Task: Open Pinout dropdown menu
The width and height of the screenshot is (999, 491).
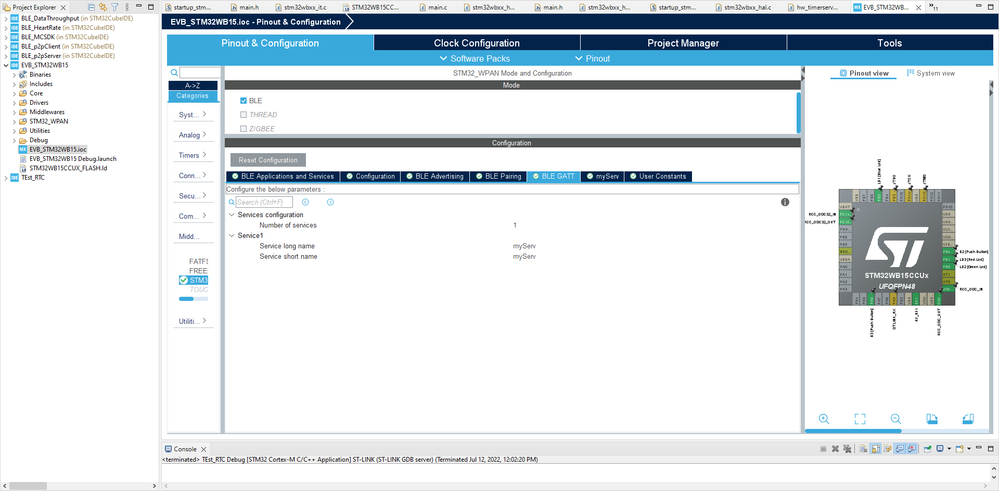Action: (593, 58)
